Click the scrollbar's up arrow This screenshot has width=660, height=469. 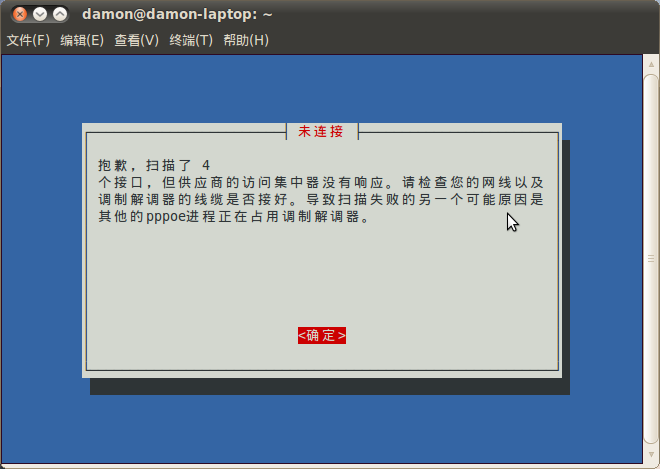[651, 64]
